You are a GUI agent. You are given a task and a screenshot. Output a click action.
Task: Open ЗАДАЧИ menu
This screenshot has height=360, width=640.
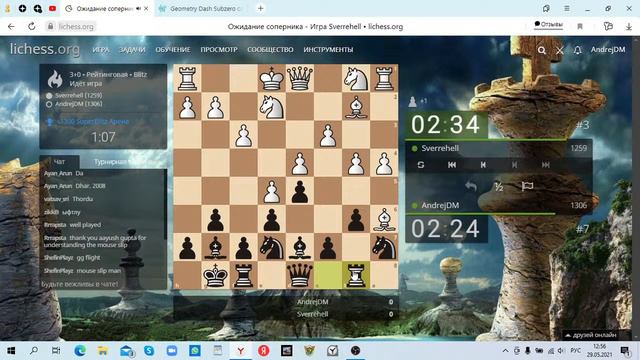tap(132, 50)
